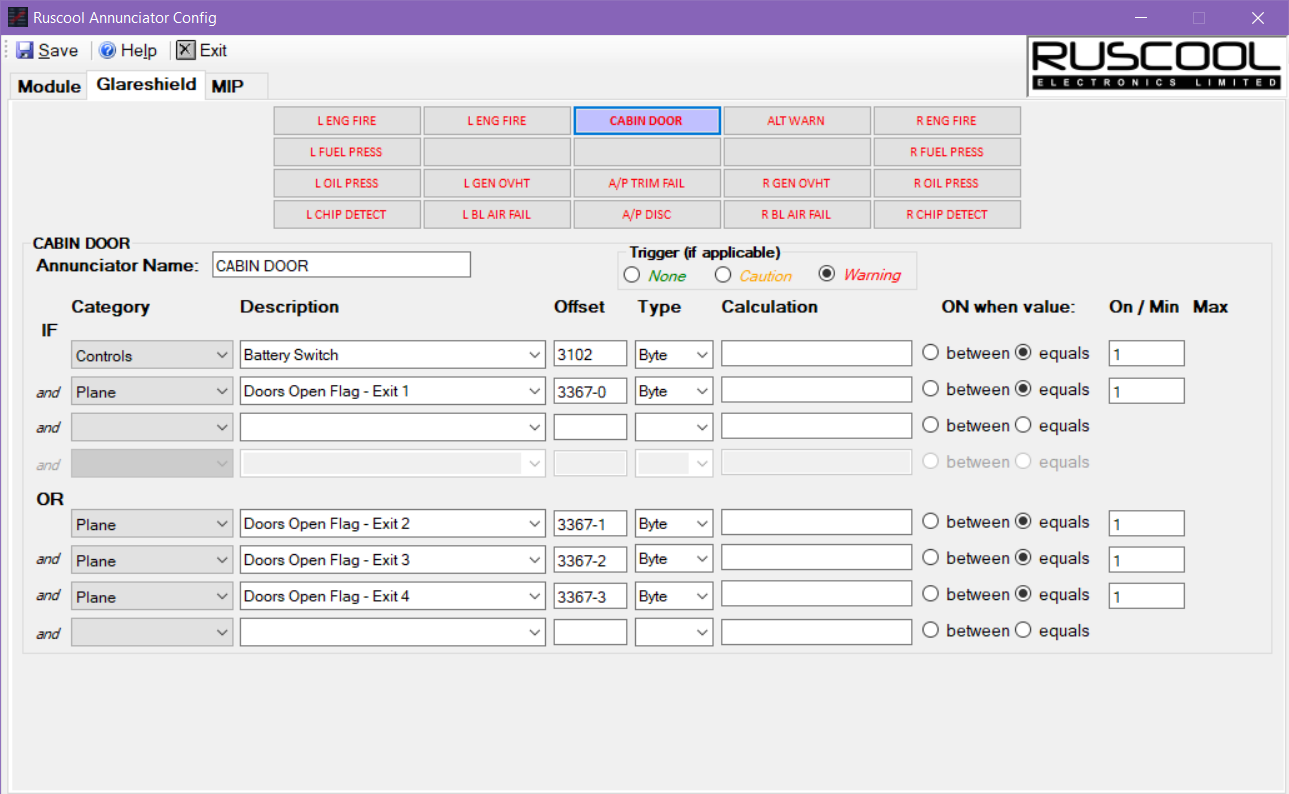1289x794 pixels.
Task: Click the Ruscool app icon in title bar
Action: pyautogui.click(x=17, y=17)
